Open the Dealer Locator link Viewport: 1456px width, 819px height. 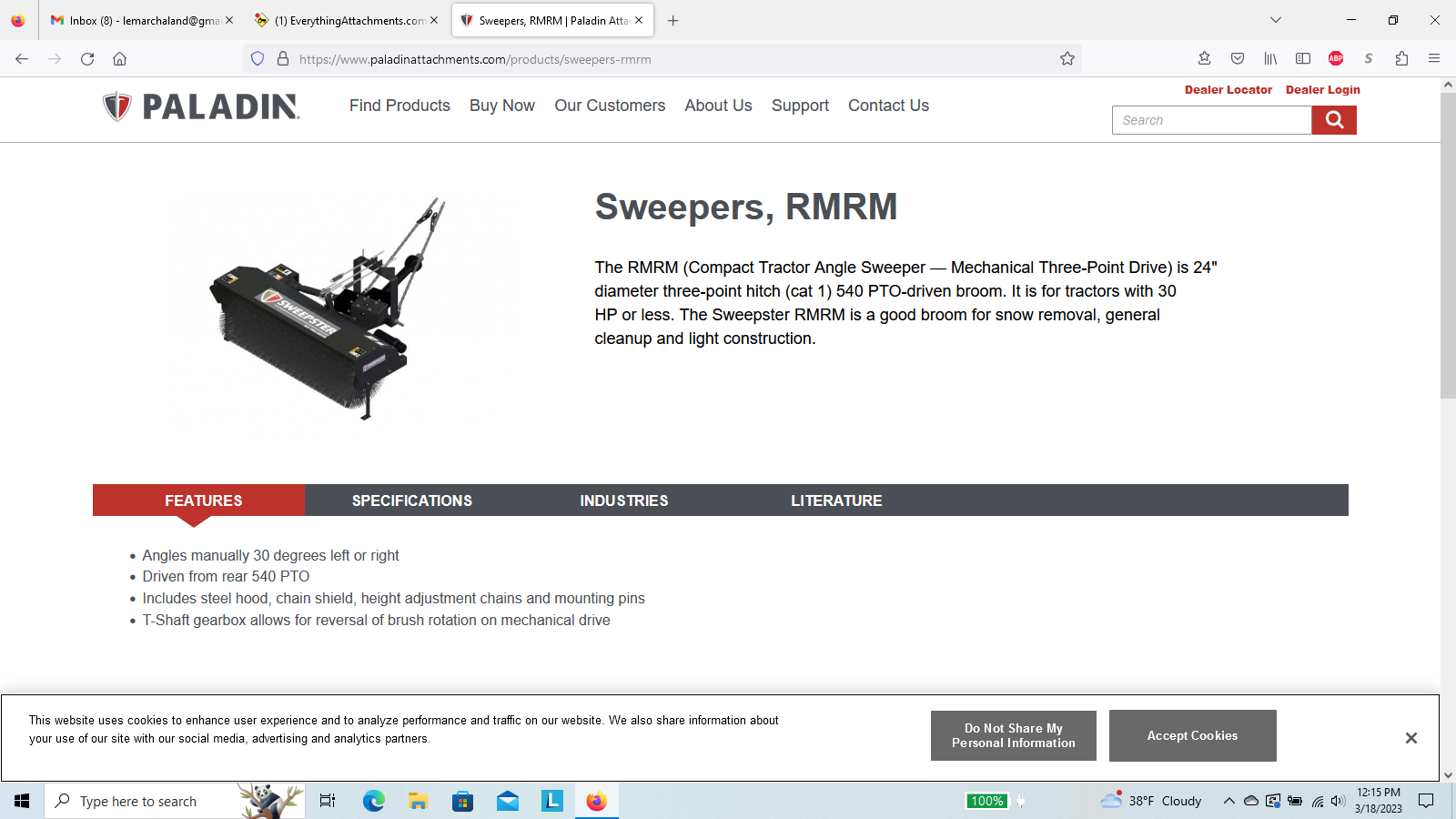point(1228,90)
